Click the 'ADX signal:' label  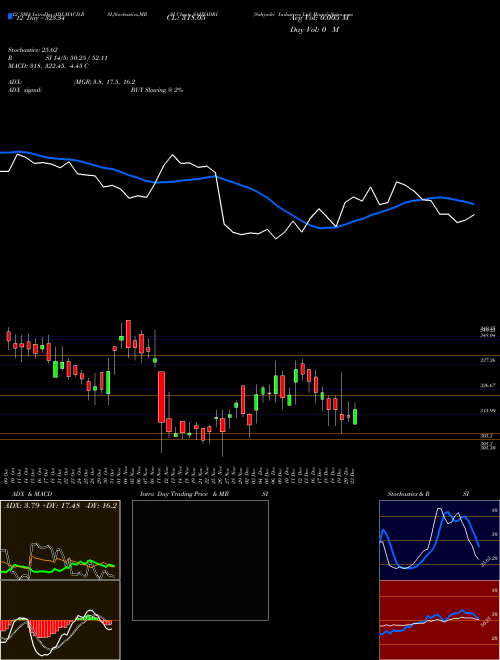click(25, 90)
